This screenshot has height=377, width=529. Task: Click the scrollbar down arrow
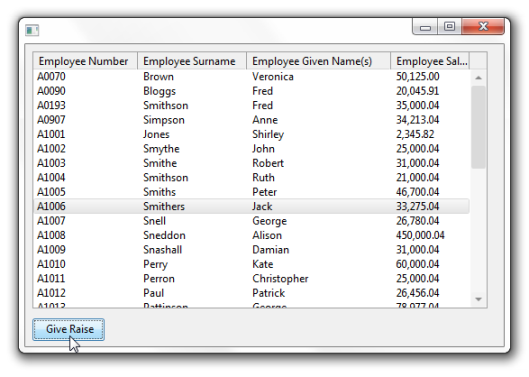[478, 299]
